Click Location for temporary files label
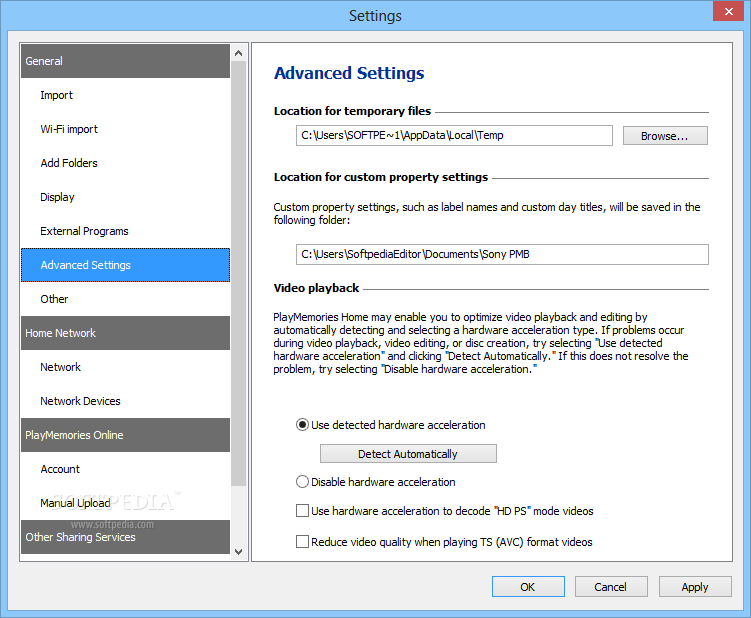This screenshot has height=618, width=751. click(x=353, y=111)
